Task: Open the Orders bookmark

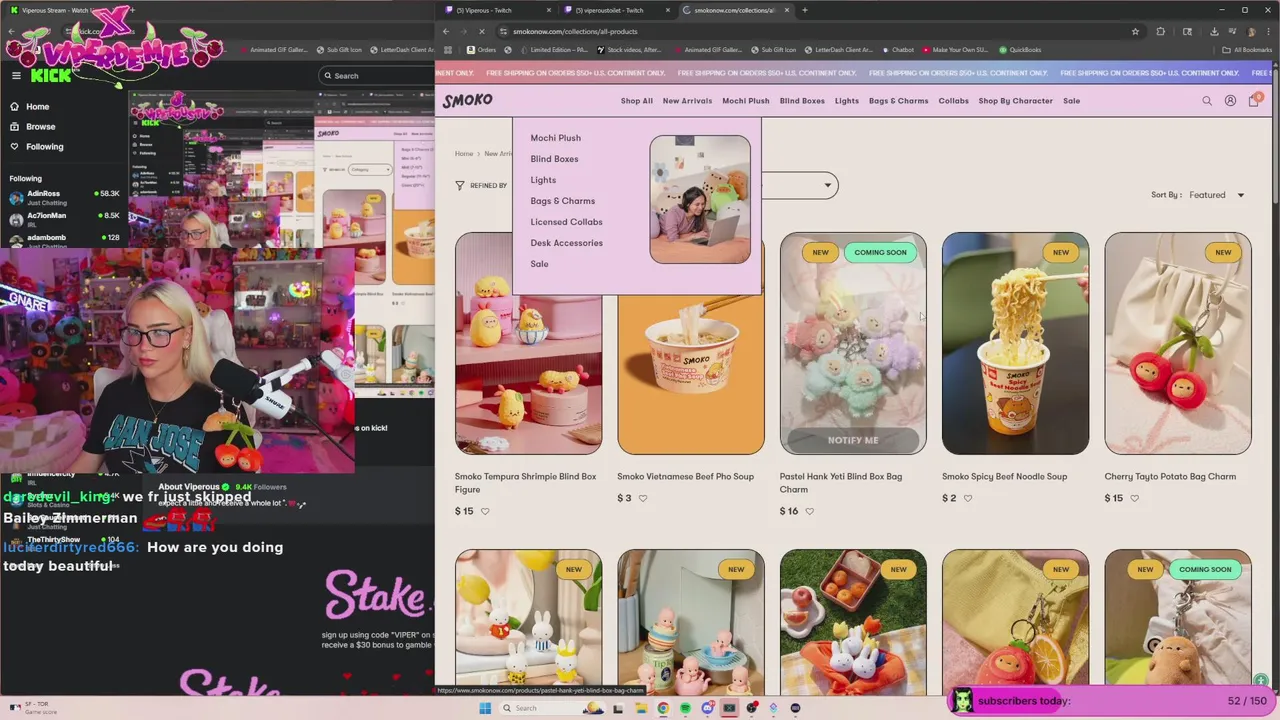Action: click(481, 50)
